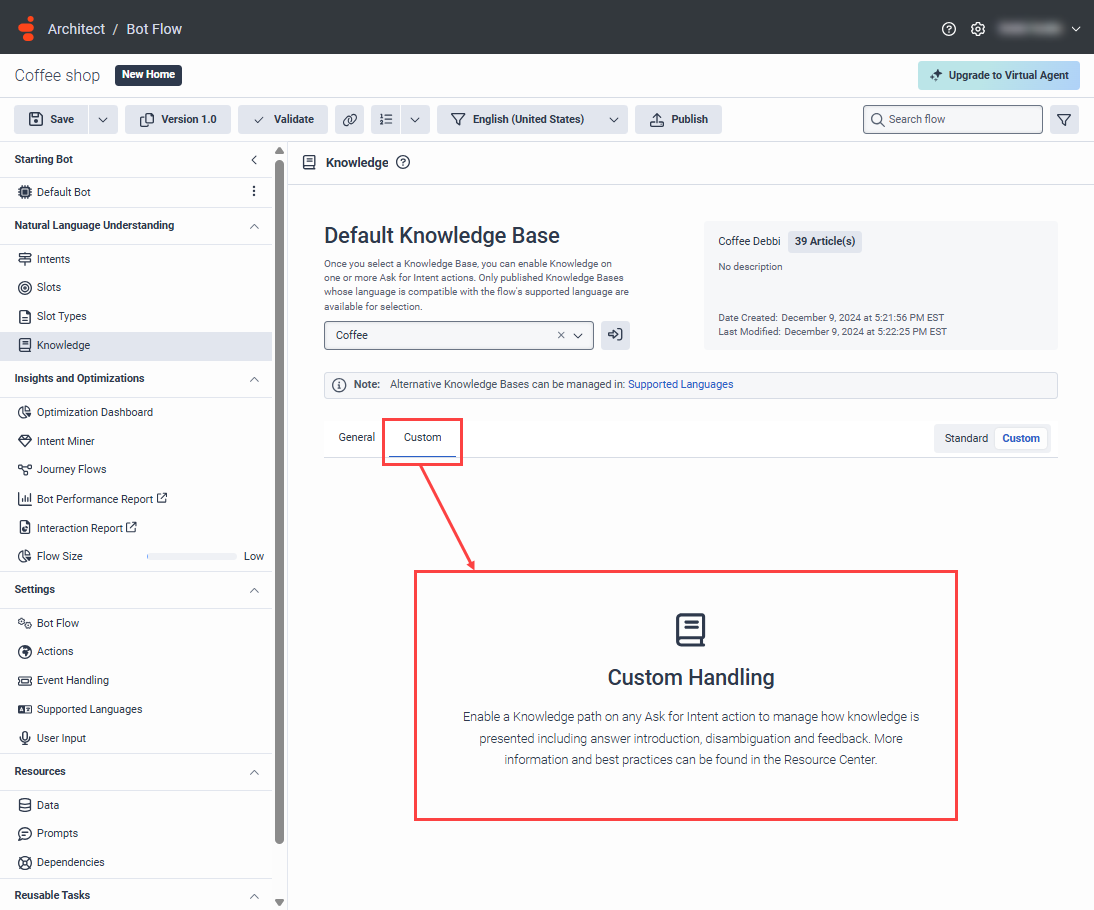Open the help icon in top bar
1094x910 pixels.
click(x=948, y=29)
